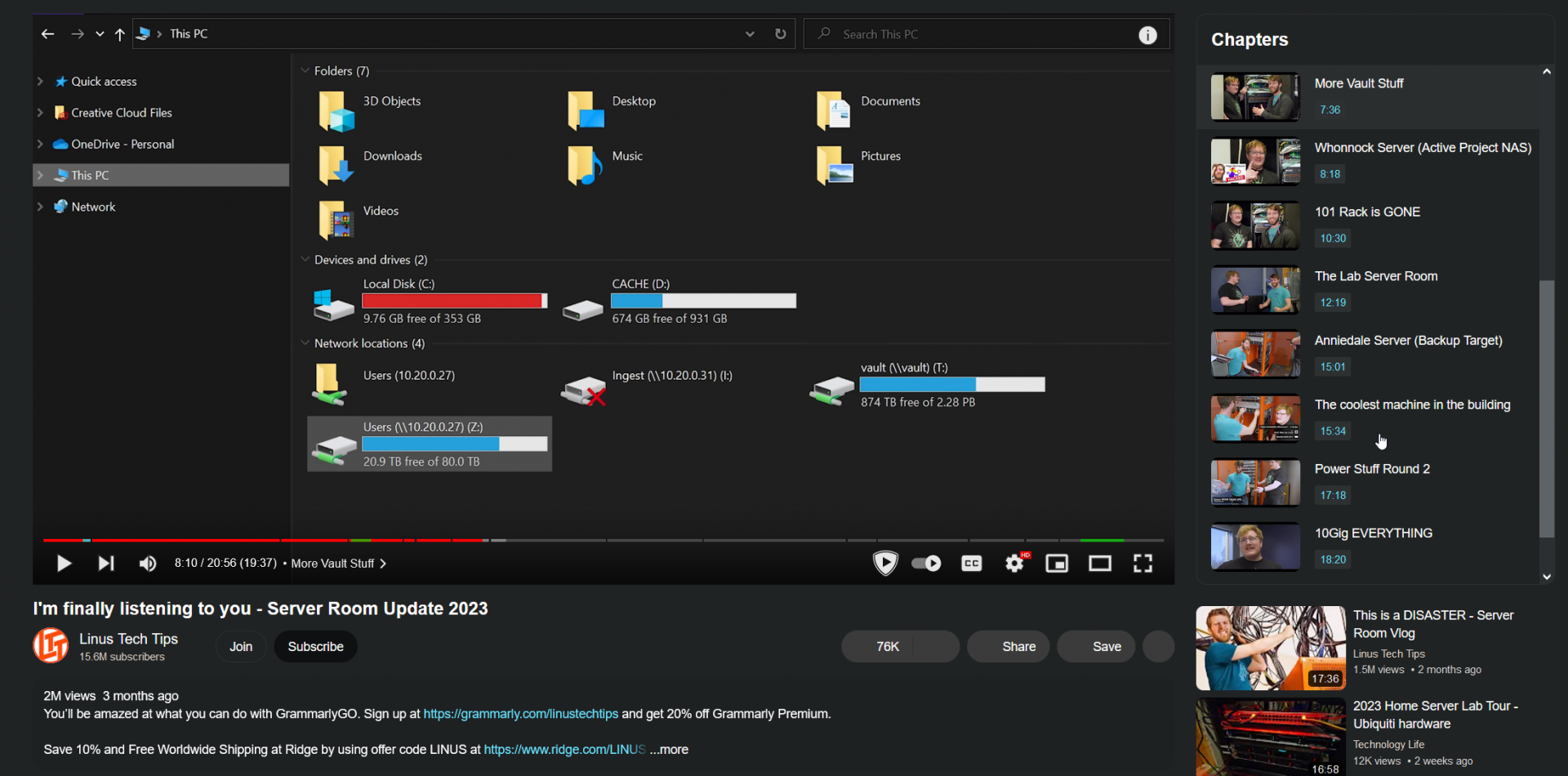
Task: Collapse the Folders (7) group
Action: click(305, 71)
